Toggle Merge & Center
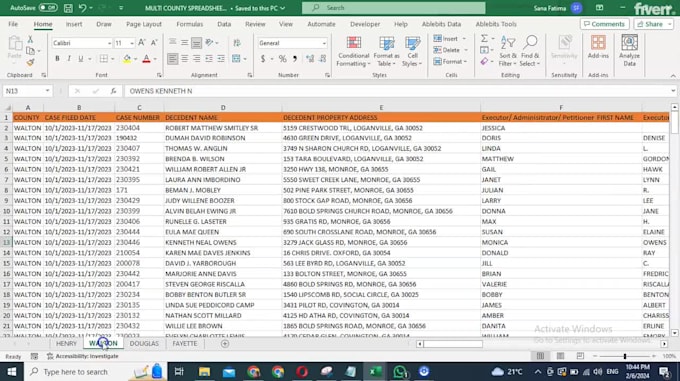 pos(236,59)
